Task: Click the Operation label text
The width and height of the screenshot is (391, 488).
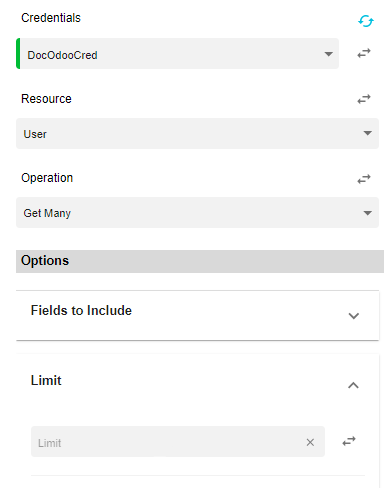Action: [47, 178]
